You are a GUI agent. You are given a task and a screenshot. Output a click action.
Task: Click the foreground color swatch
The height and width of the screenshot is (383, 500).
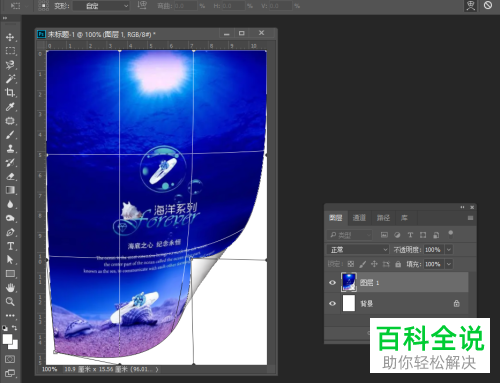(x=7, y=339)
